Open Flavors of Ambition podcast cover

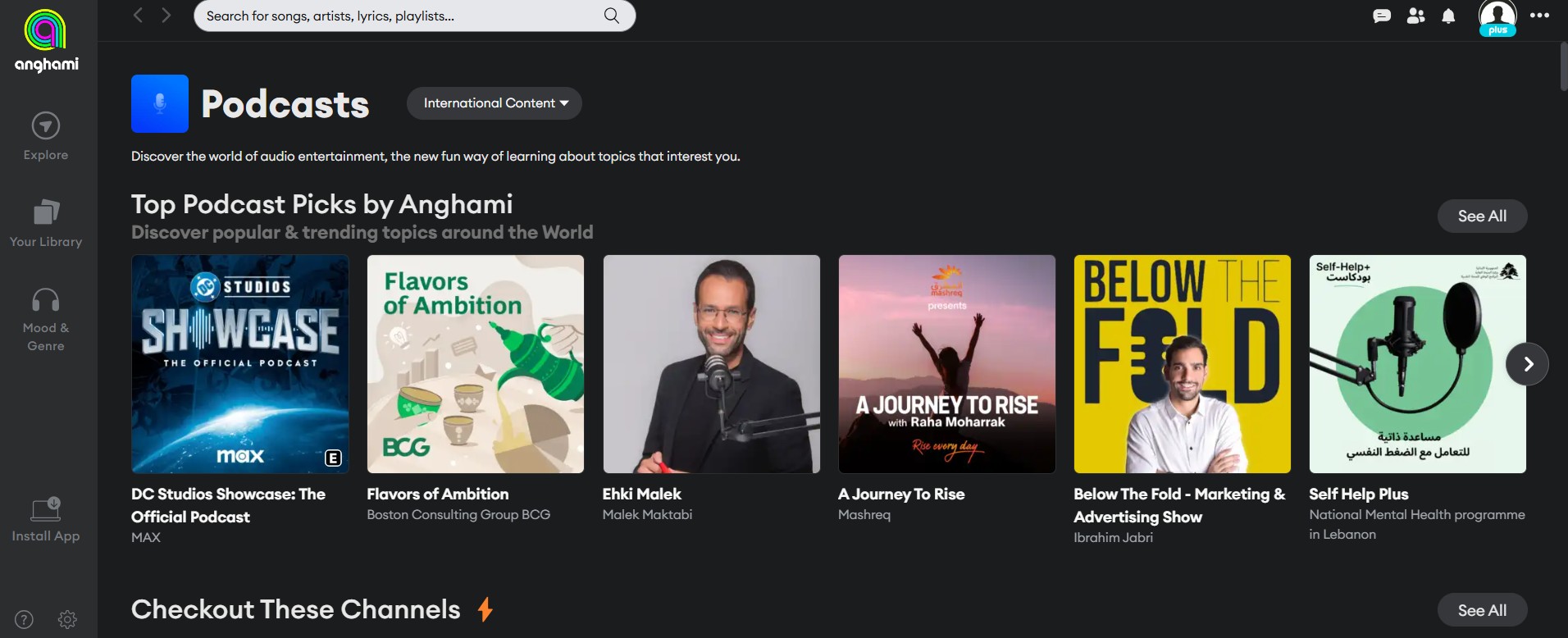(476, 364)
